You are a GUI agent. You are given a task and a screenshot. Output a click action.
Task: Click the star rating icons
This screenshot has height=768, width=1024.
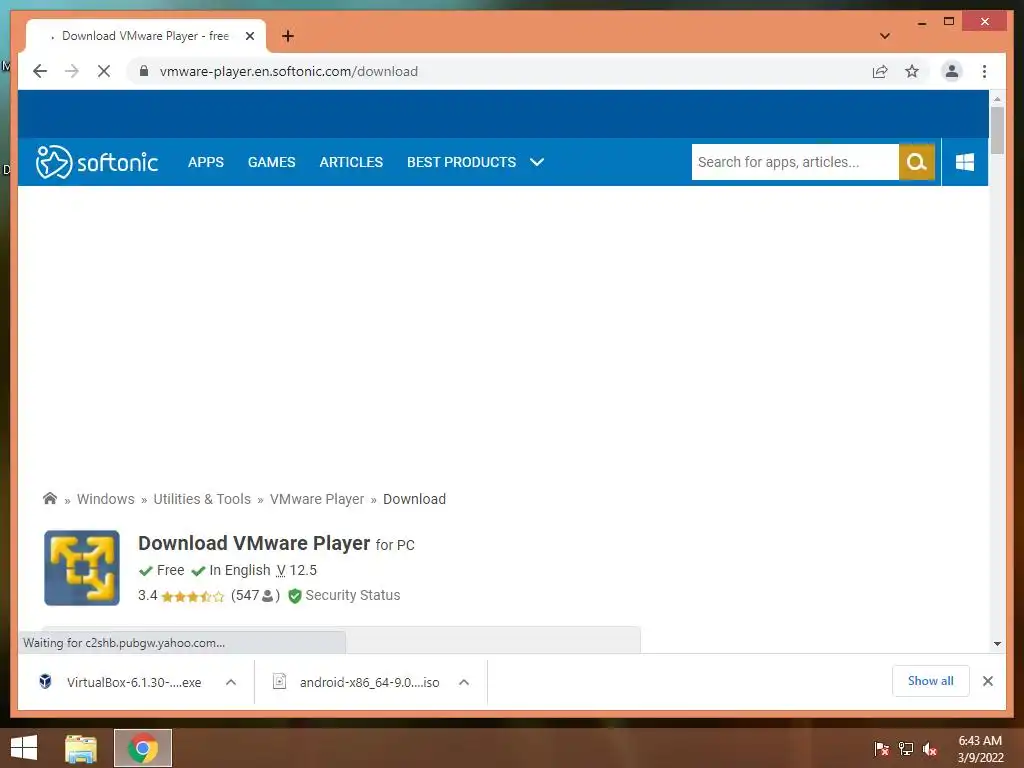coord(193,596)
